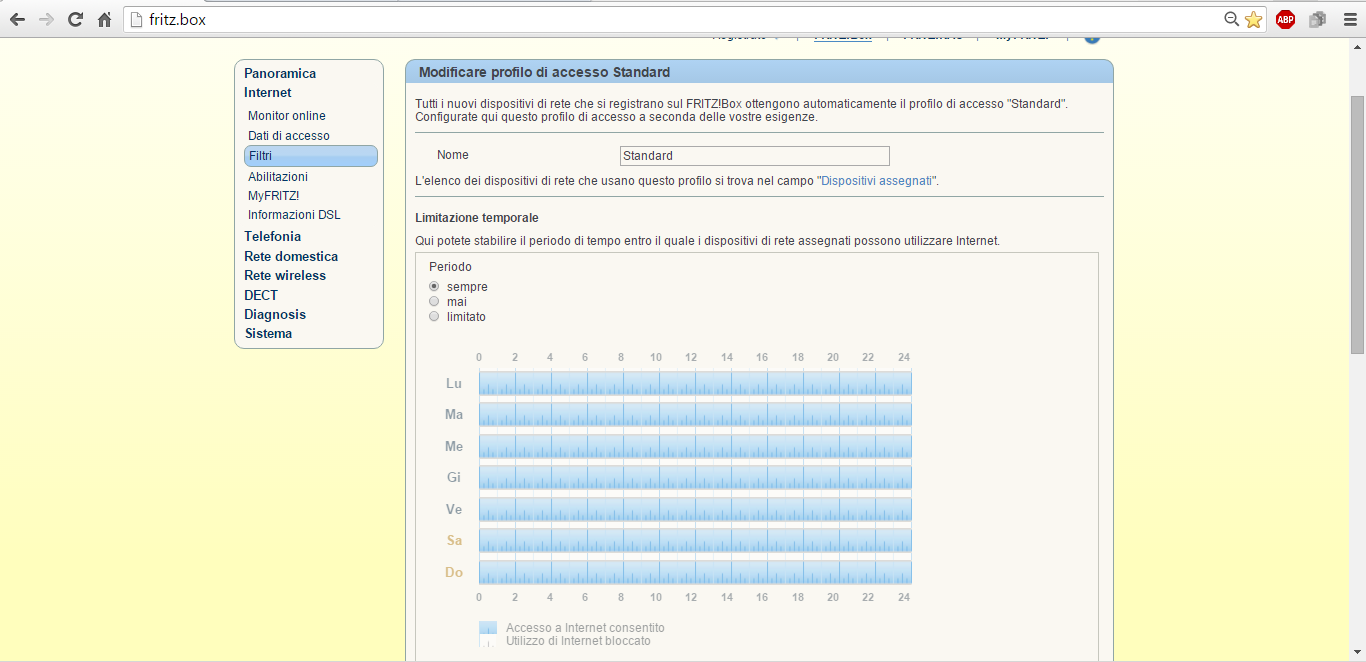1366x662 pixels.
Task: Follow the 'Dispositivi assegnati' link
Action: [876, 181]
